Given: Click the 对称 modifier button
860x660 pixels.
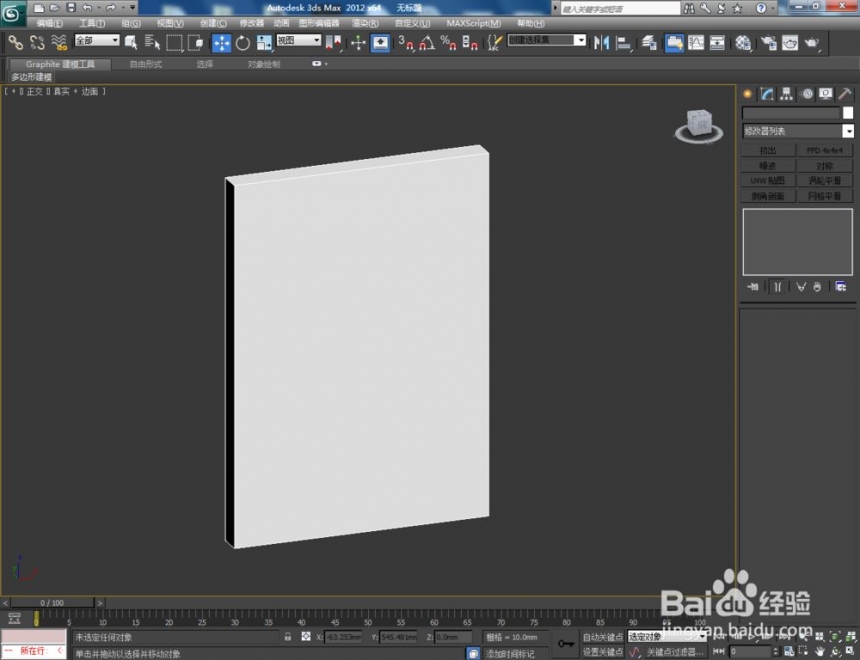Looking at the screenshot, I should pyautogui.click(x=824, y=166).
